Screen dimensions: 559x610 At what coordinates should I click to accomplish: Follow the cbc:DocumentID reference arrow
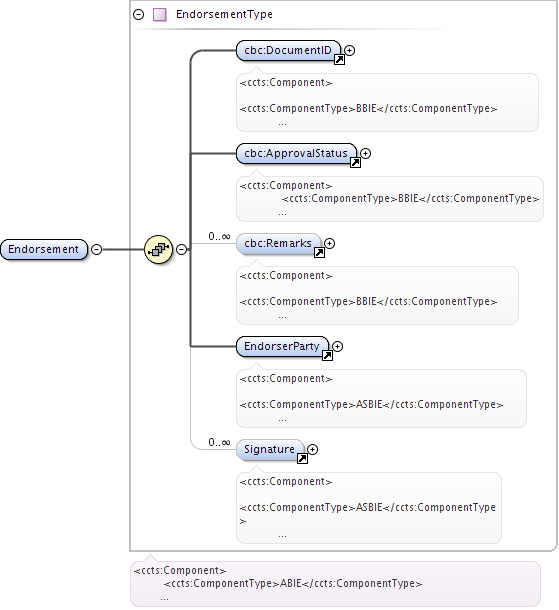click(x=339, y=60)
